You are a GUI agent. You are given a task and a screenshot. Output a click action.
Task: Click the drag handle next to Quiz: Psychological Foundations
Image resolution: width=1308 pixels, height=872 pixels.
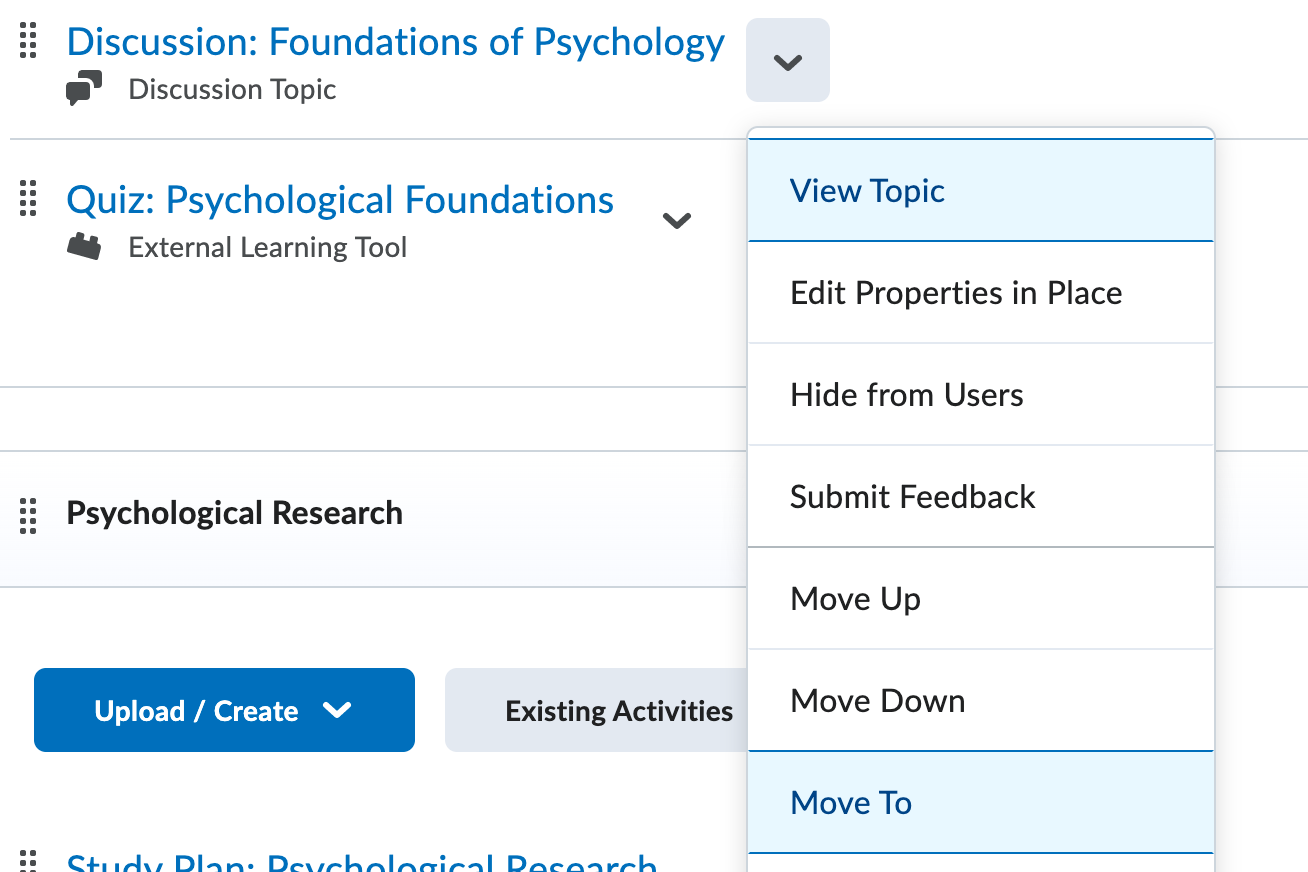click(28, 198)
